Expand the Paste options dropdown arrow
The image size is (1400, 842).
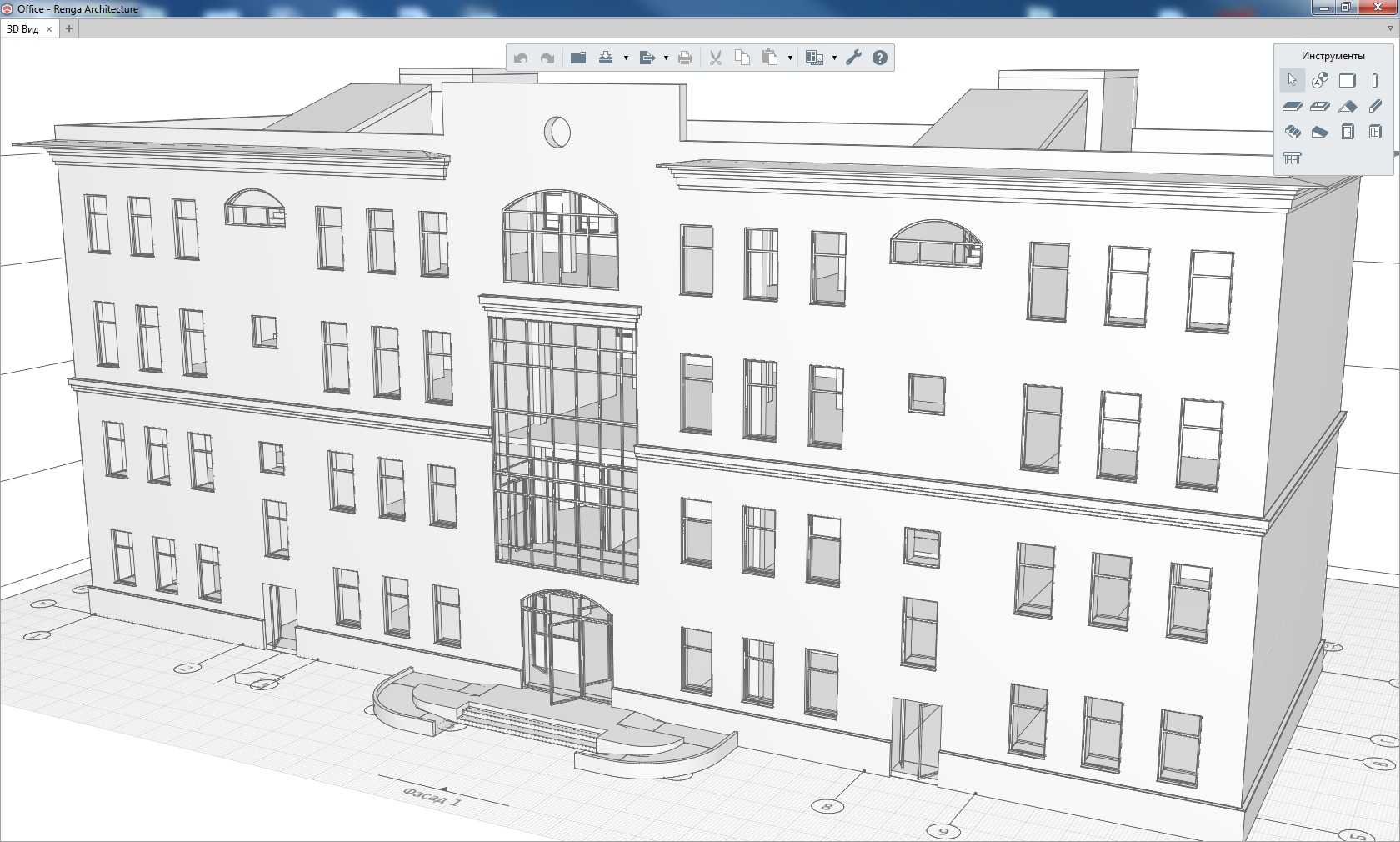(790, 58)
